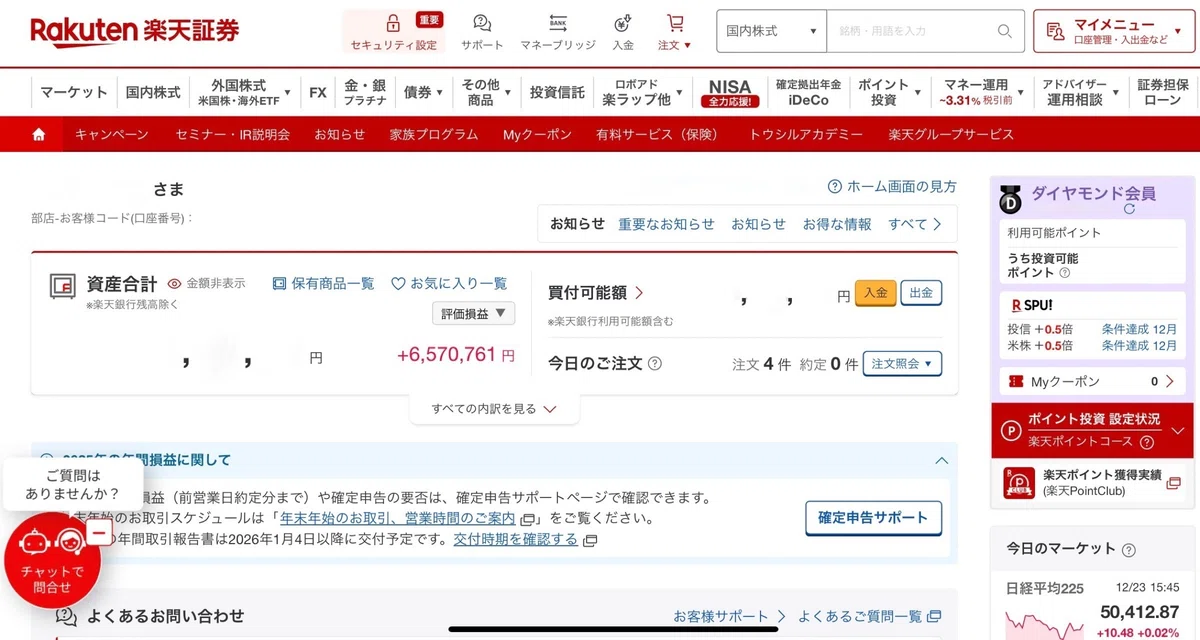Select お得な情報 notice tab
The width and height of the screenshot is (1200, 640).
(x=837, y=224)
